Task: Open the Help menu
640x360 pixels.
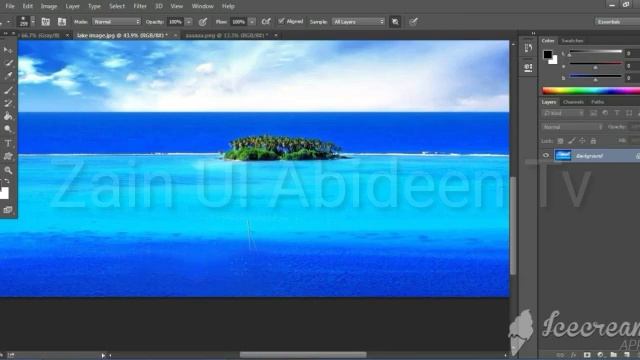Action: tap(228, 6)
